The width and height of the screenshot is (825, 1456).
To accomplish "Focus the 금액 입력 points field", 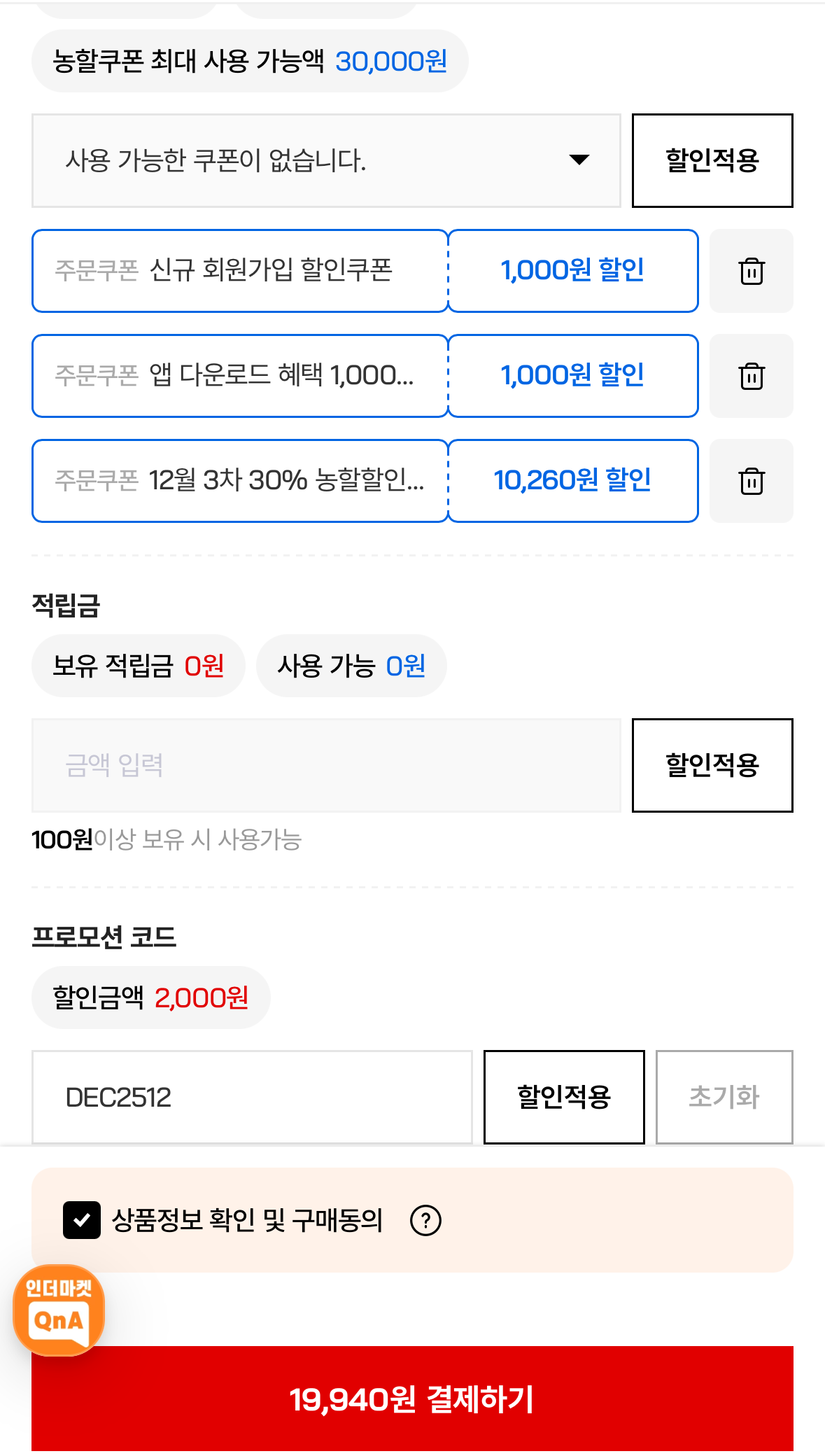I will [x=326, y=765].
